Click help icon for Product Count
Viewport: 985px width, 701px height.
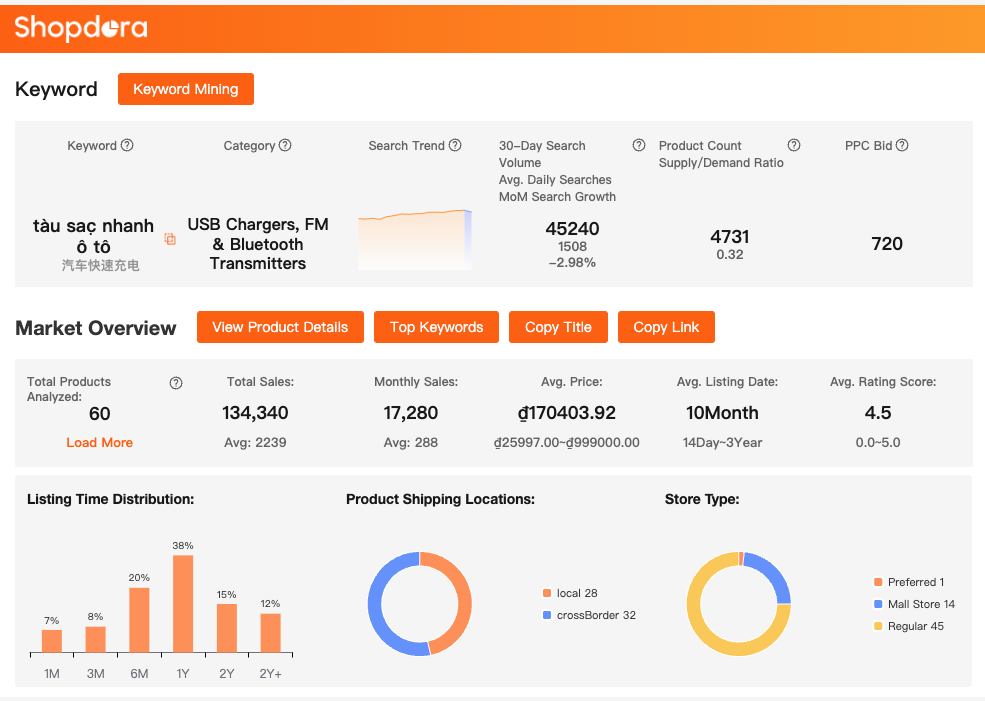click(794, 145)
